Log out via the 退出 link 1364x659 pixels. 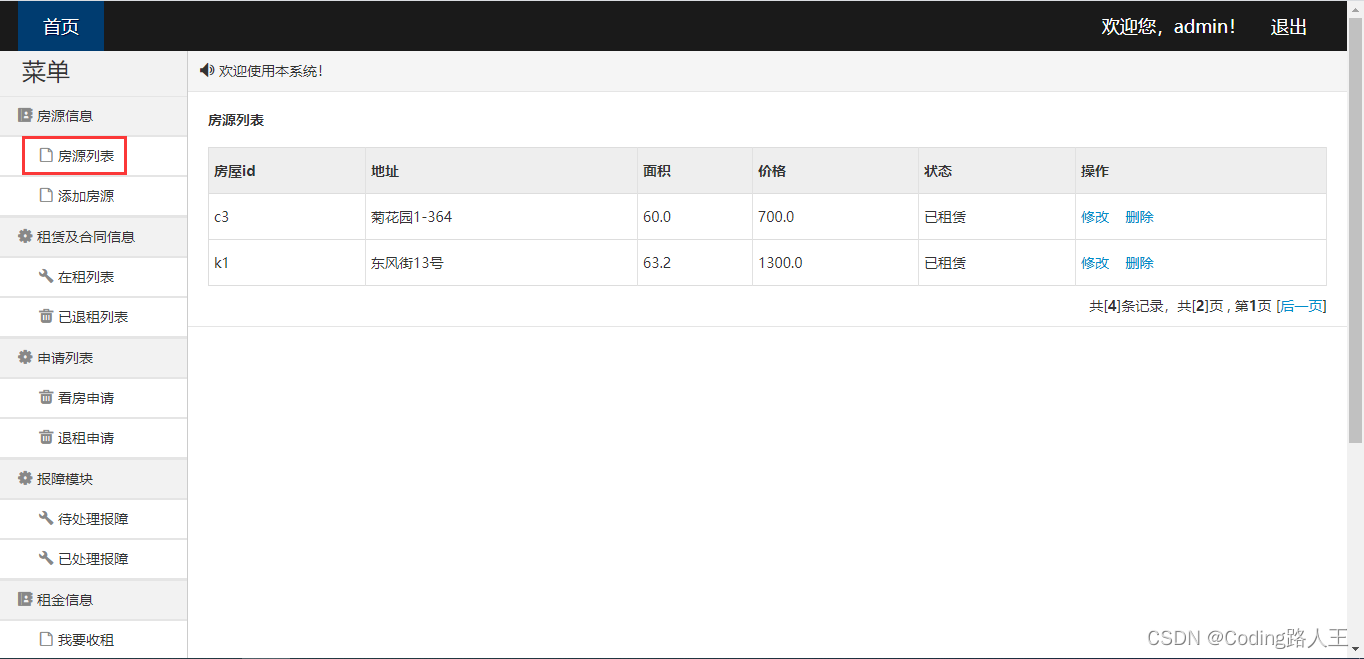point(1289,27)
